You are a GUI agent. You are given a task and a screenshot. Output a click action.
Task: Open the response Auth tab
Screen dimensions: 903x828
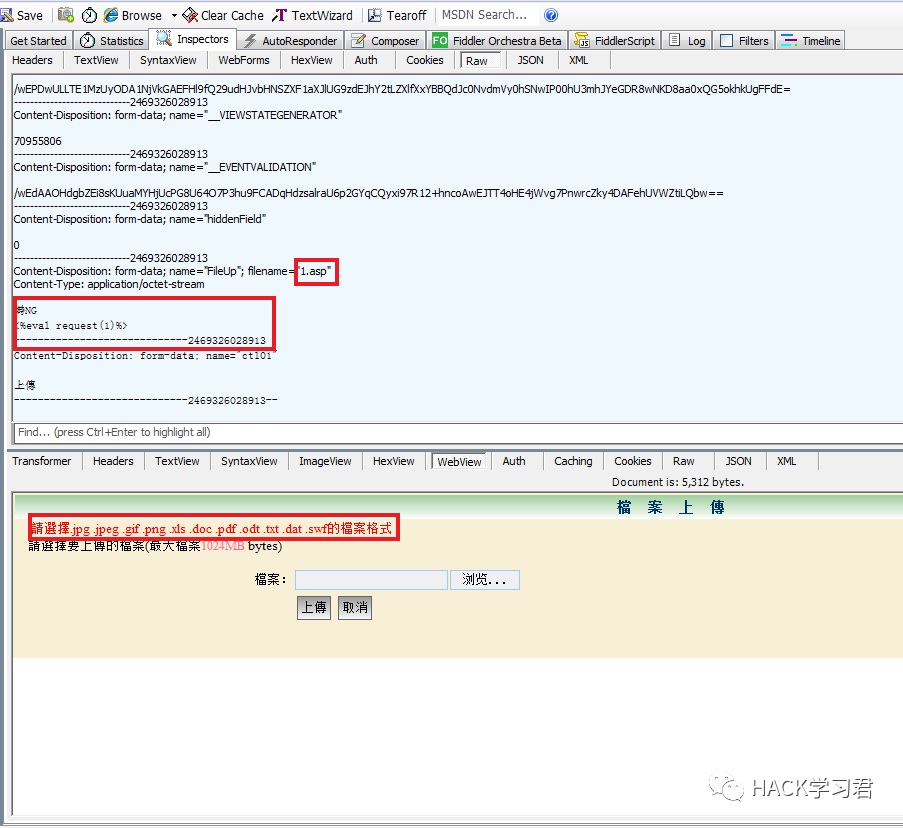coord(514,461)
